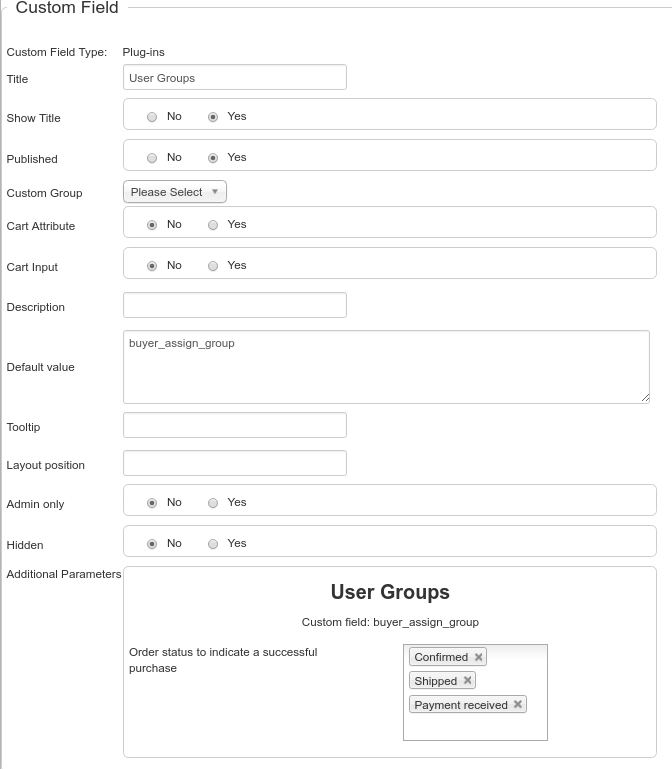Click the Title field containing User Groups
672x769 pixels.
click(235, 78)
